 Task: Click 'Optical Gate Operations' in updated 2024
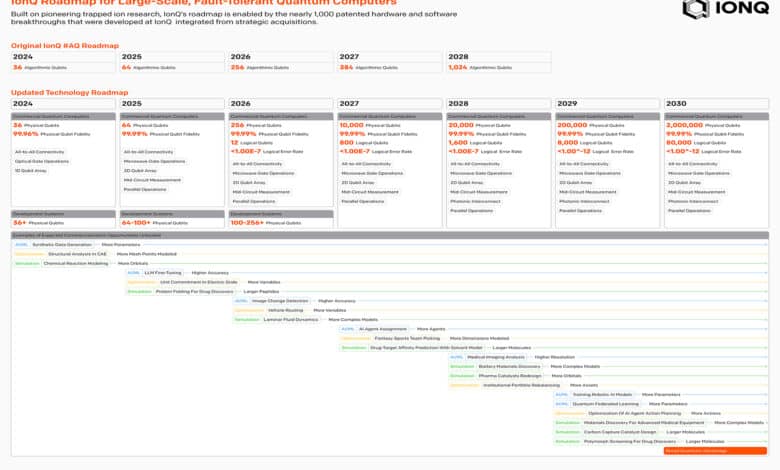pos(42,162)
